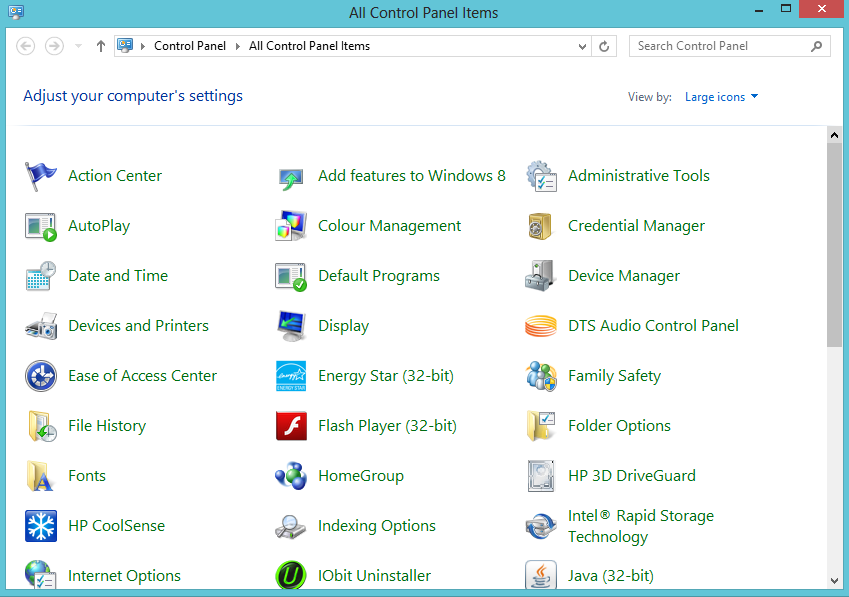Viewport: 849px width, 597px height.
Task: Open the Display link
Action: coord(344,326)
